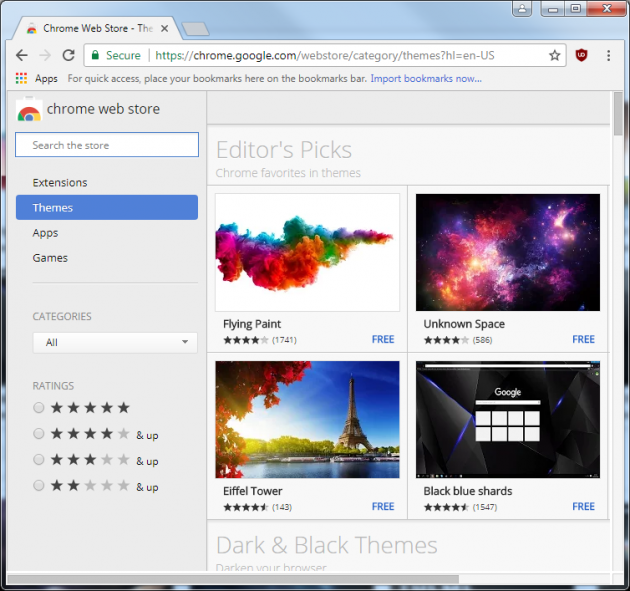Open a new tab with the new-tab button
Image resolution: width=630 pixels, height=591 pixels.
click(196, 29)
